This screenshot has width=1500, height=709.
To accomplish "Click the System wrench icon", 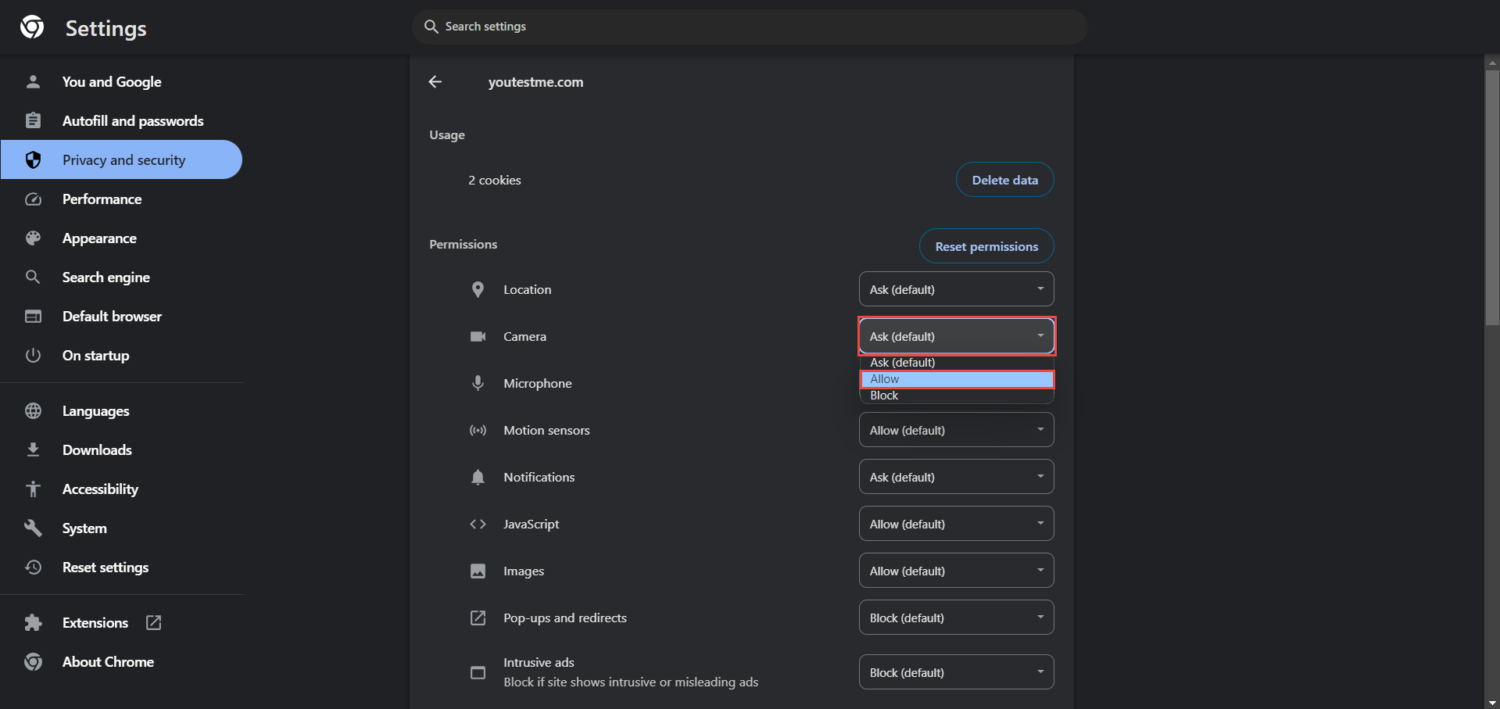I will (x=33, y=528).
